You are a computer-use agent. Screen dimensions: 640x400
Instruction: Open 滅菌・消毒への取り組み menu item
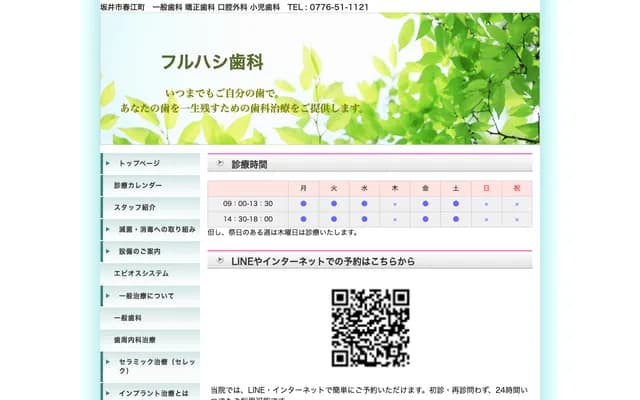[151, 229]
